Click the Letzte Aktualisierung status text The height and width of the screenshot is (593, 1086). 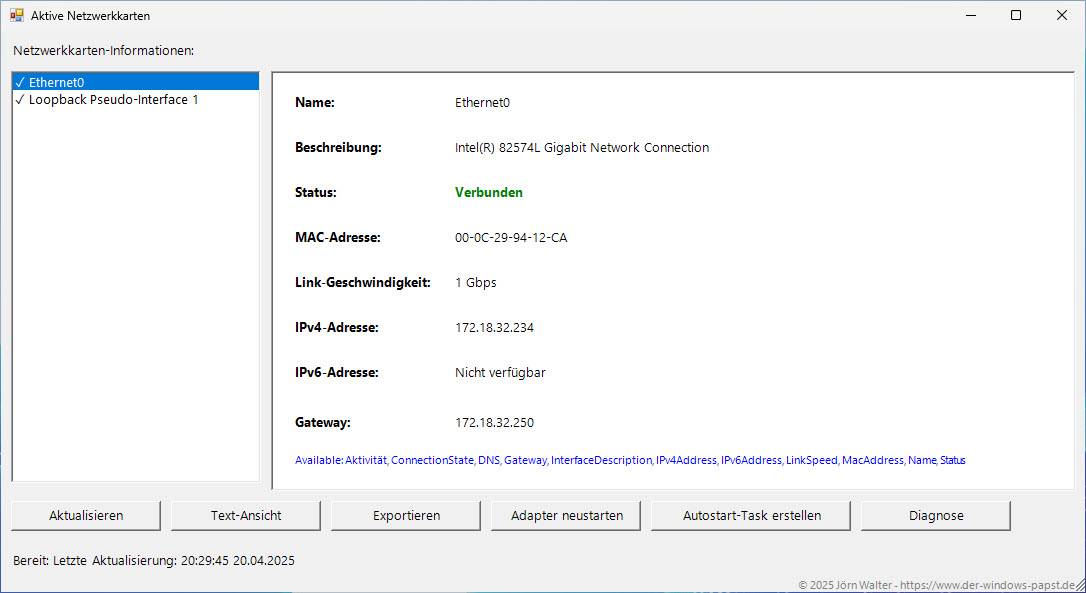tap(154, 561)
